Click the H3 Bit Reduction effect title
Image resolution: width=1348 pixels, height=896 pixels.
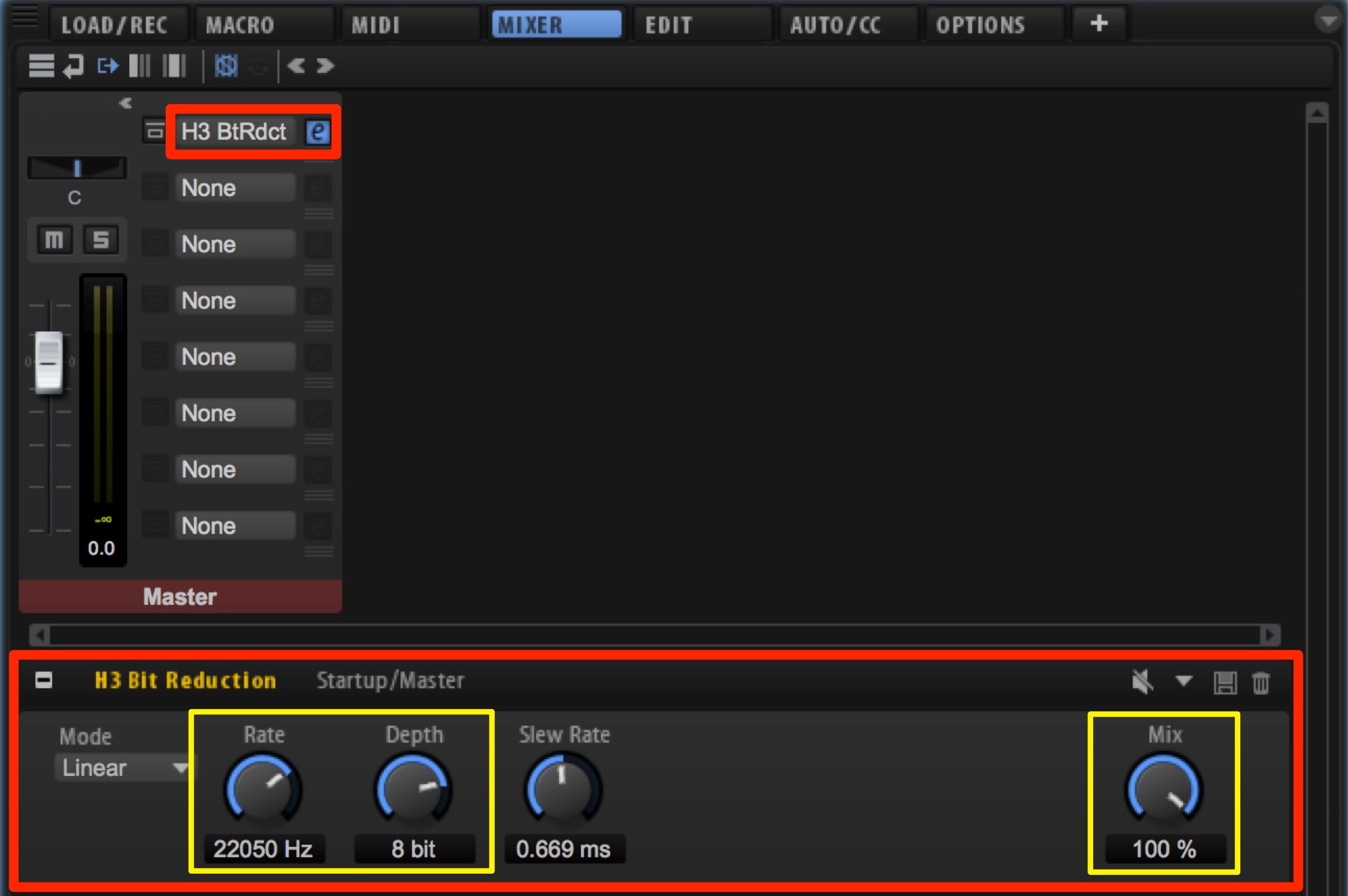(185, 680)
